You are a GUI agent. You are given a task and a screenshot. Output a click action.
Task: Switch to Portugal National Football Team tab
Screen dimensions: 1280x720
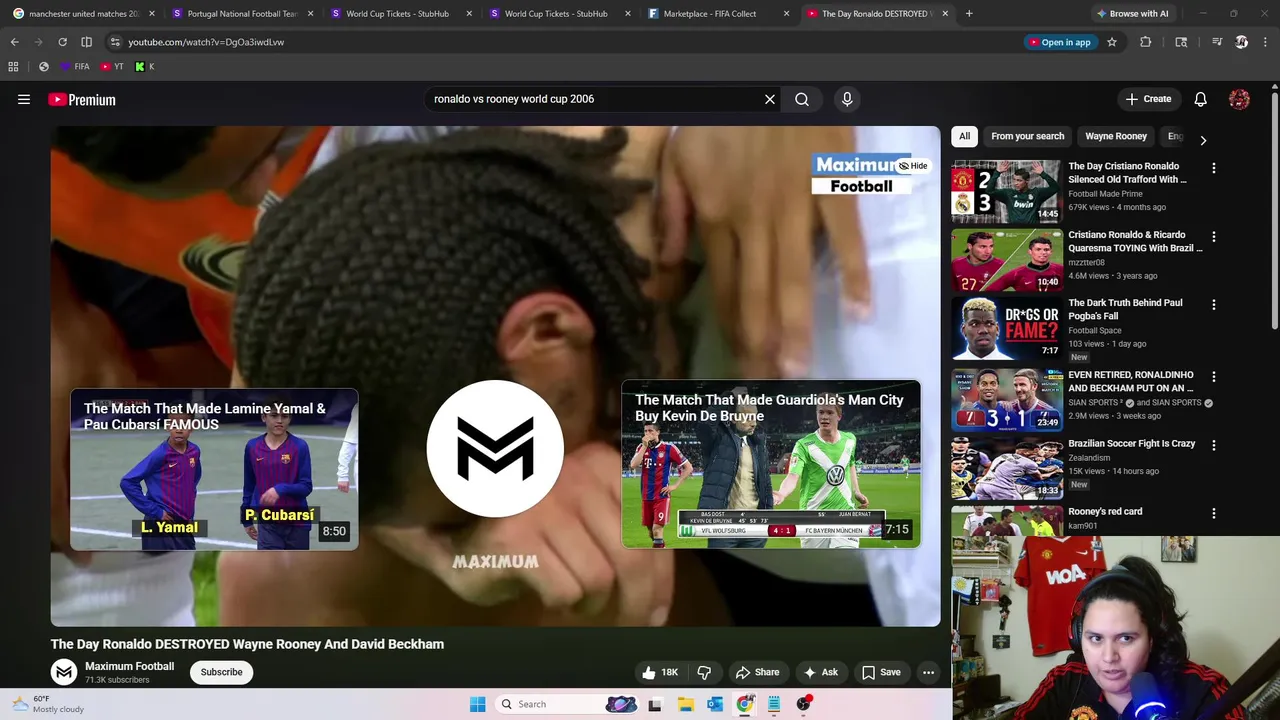(x=242, y=14)
